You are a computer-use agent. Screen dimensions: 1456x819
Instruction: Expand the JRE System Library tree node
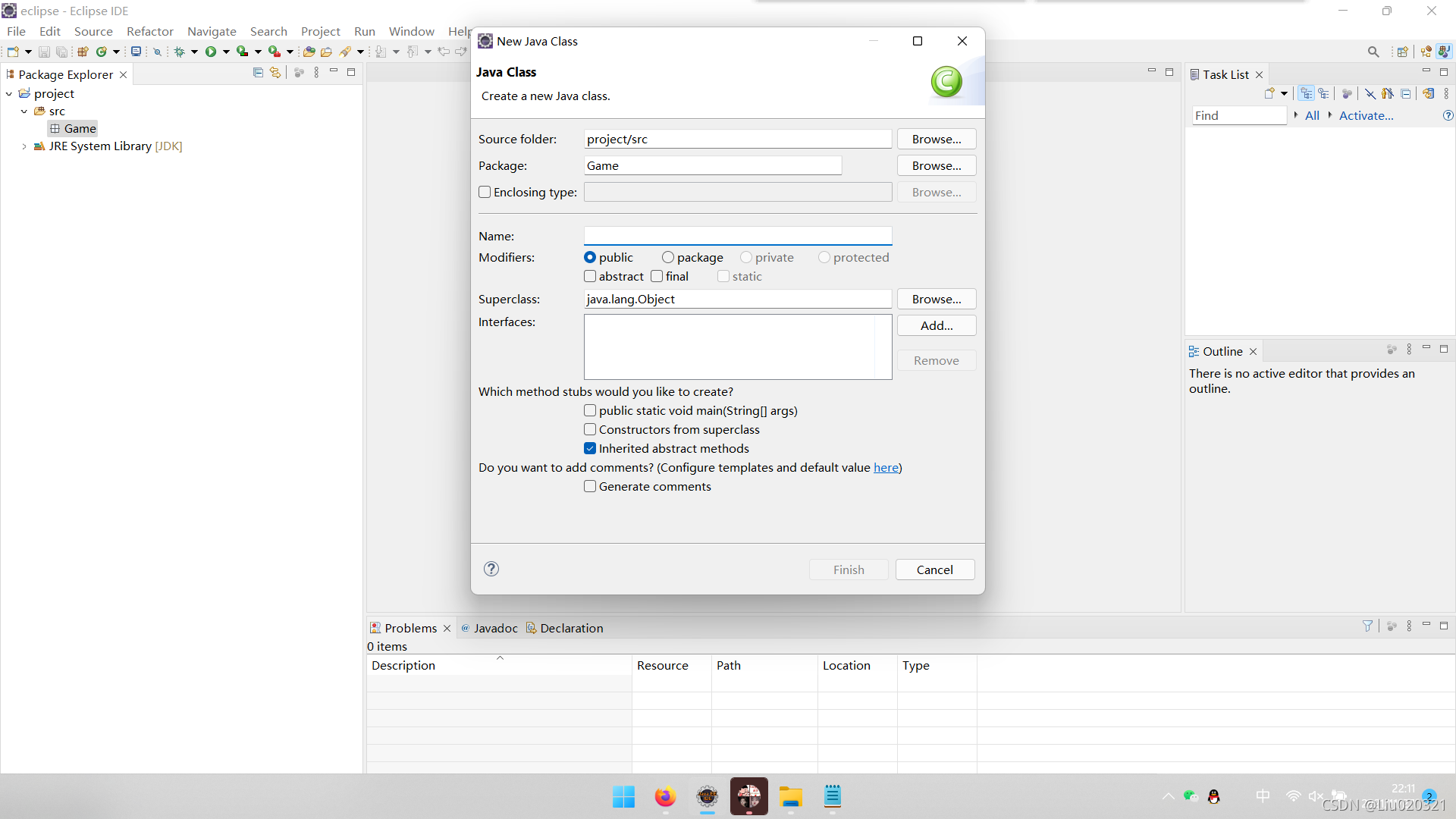pyautogui.click(x=24, y=146)
